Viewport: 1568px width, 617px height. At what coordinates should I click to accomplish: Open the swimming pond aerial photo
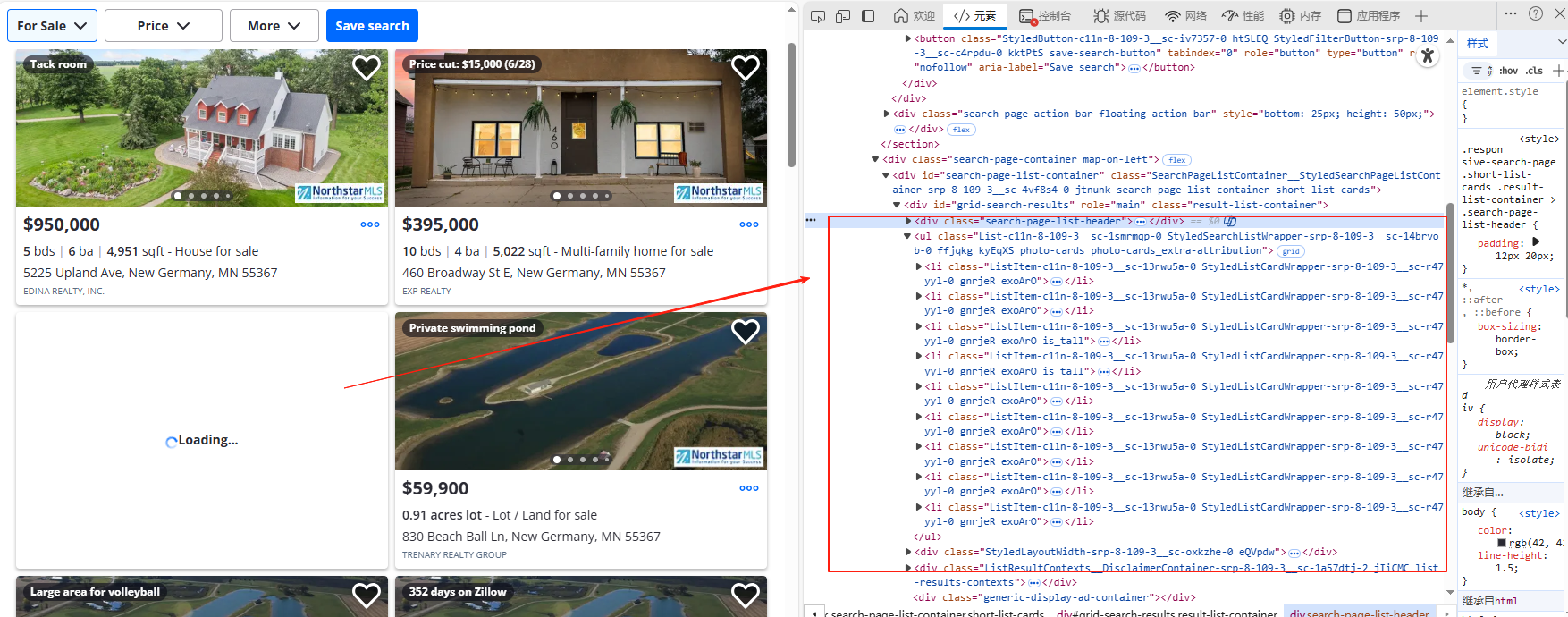pos(581,392)
